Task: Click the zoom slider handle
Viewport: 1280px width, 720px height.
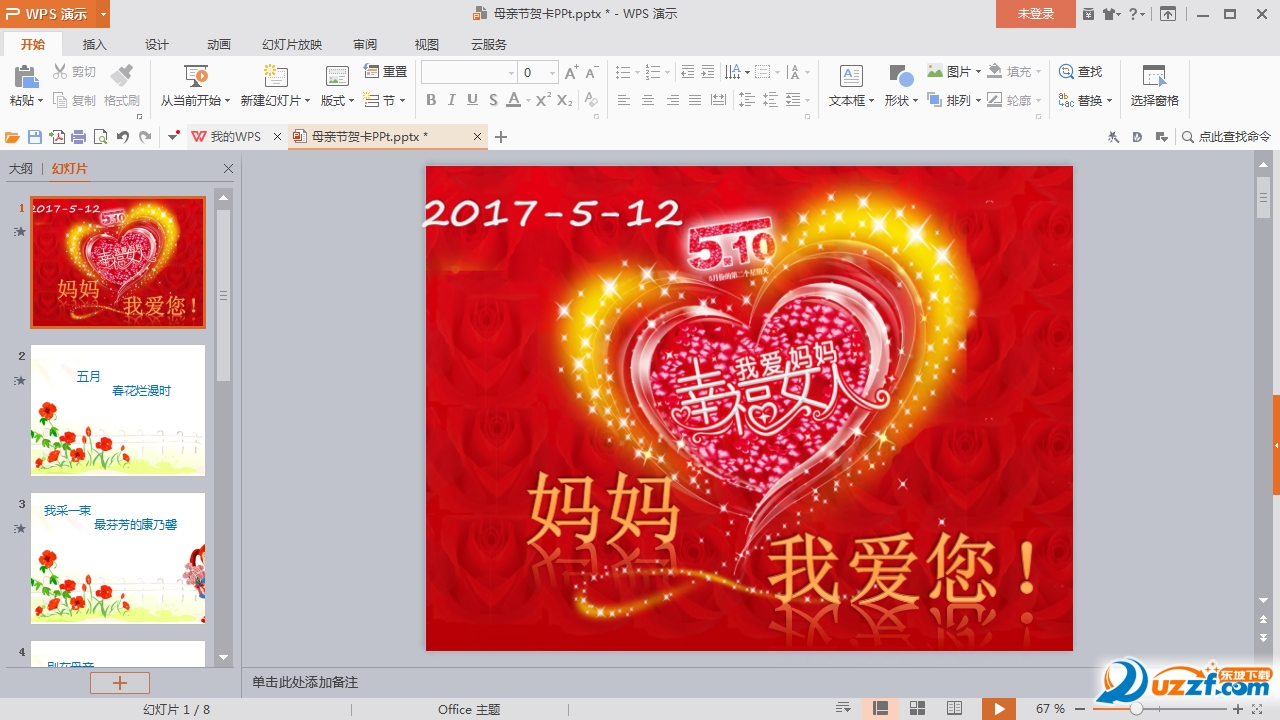Action: click(x=1136, y=709)
